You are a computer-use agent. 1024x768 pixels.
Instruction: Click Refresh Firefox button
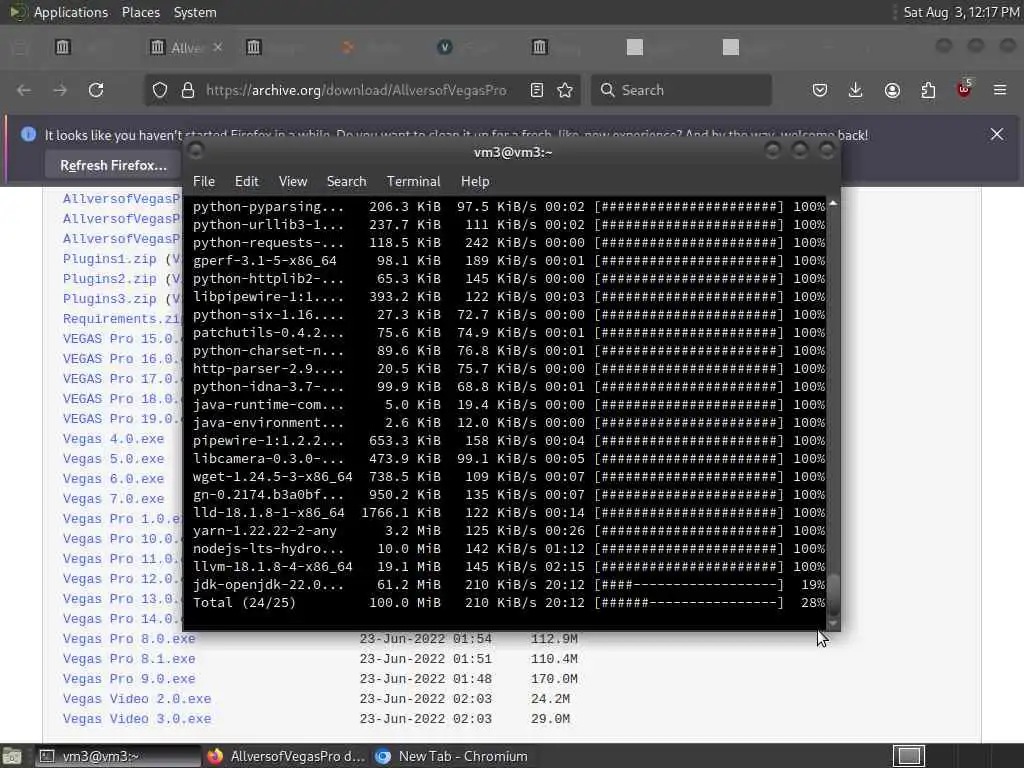(x=113, y=165)
